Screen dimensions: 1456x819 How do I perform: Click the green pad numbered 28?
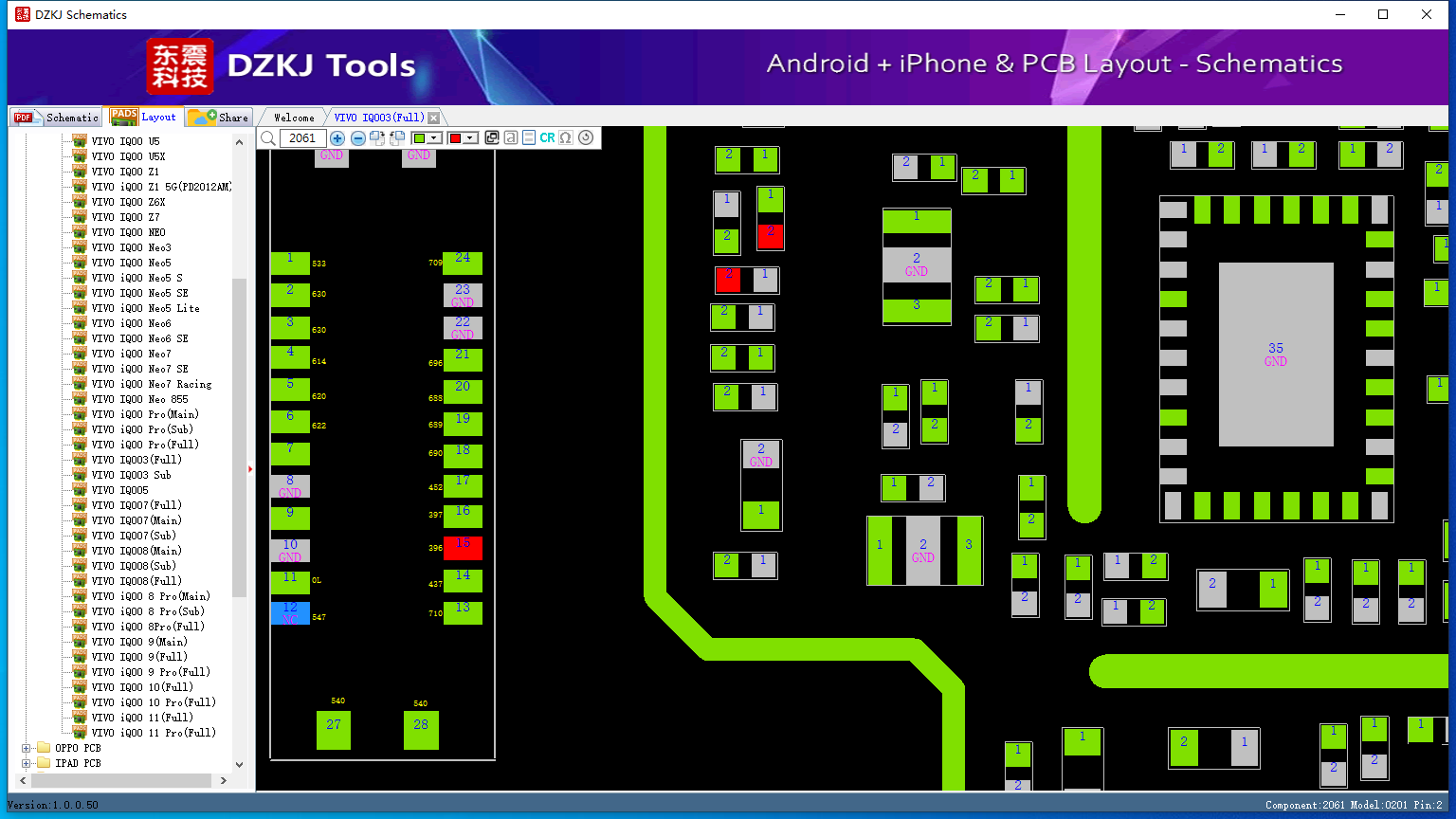click(x=421, y=730)
